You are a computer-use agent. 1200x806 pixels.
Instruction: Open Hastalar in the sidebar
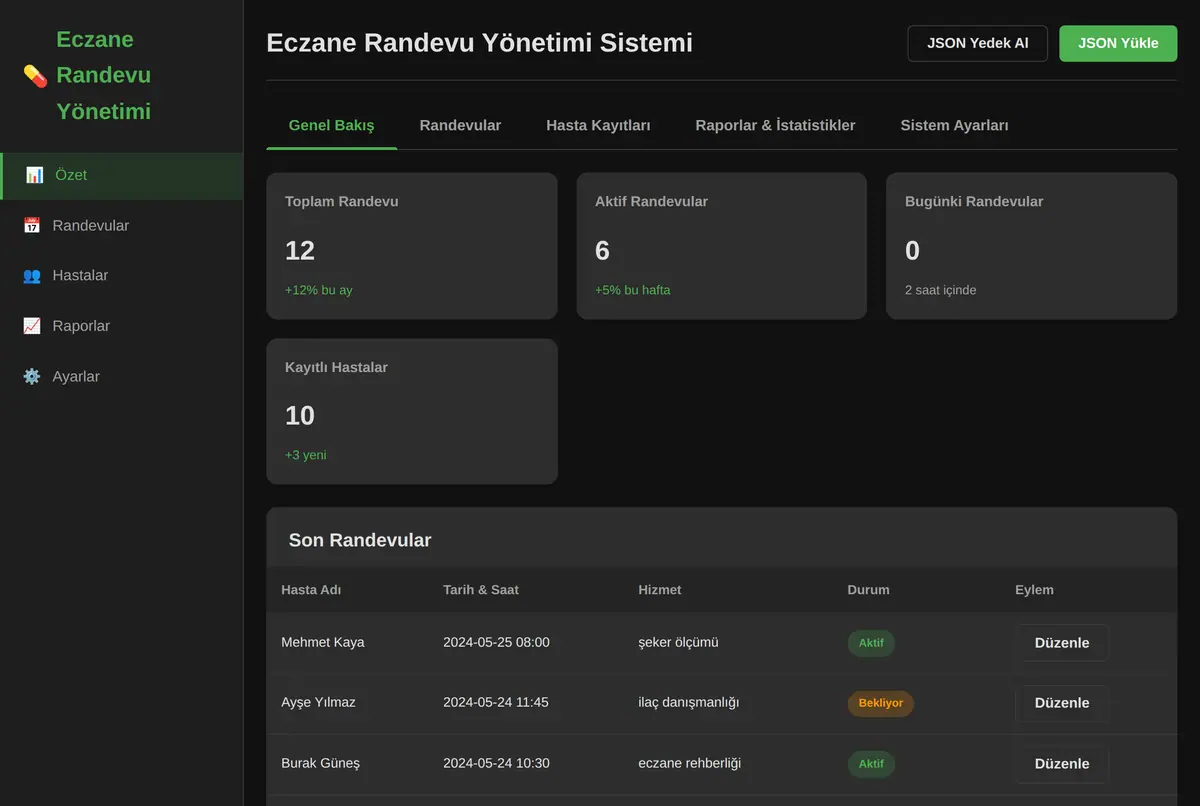click(x=121, y=276)
